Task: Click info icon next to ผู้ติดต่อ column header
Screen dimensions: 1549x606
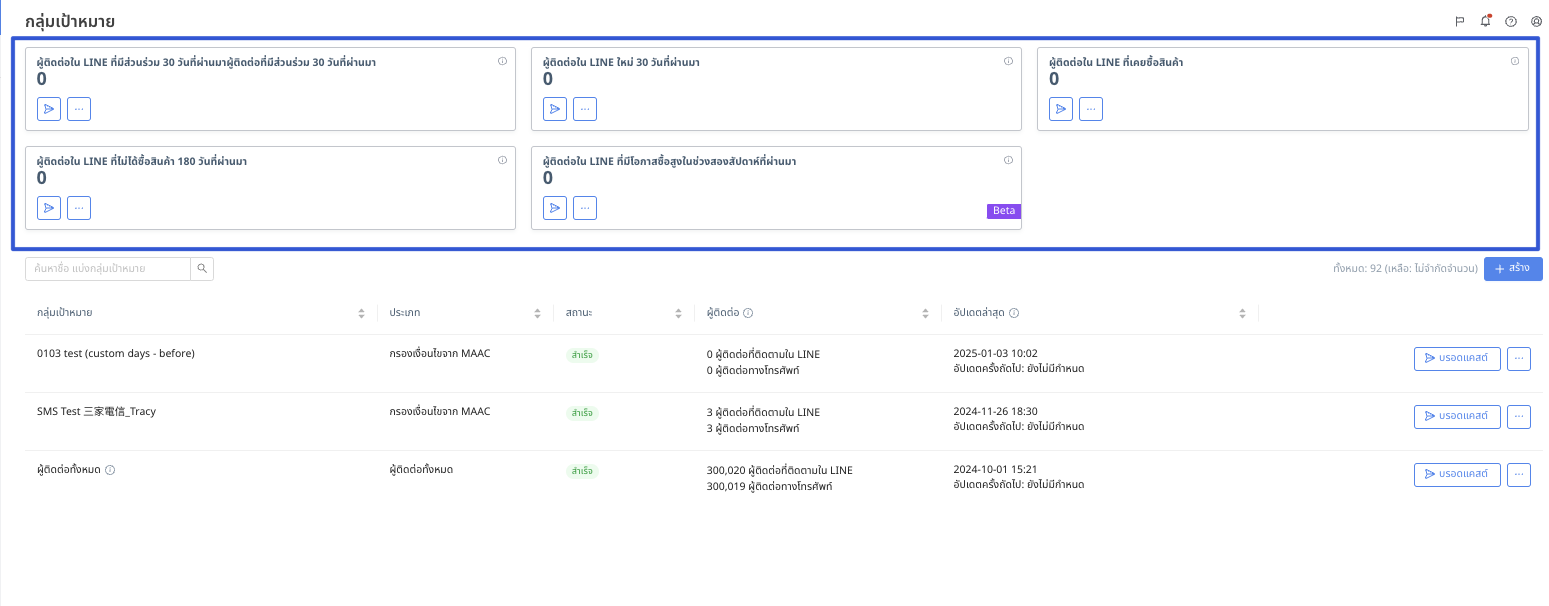Action: [x=748, y=313]
